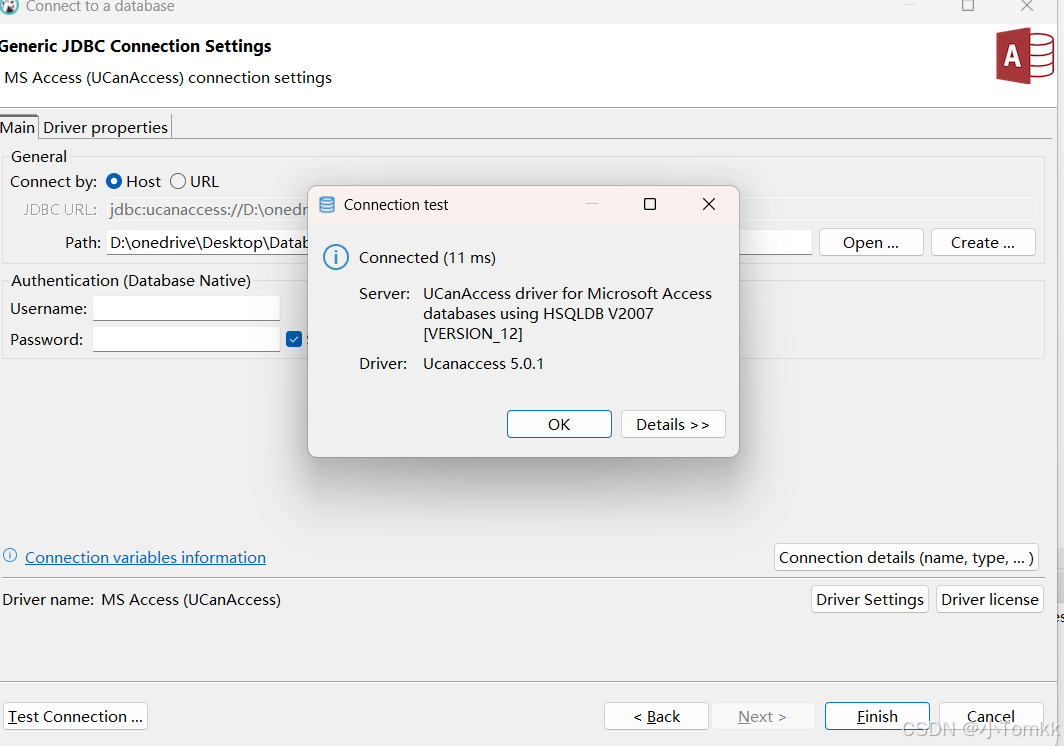Click the Create ... button
The height and width of the screenshot is (746, 1064).
pos(983,242)
